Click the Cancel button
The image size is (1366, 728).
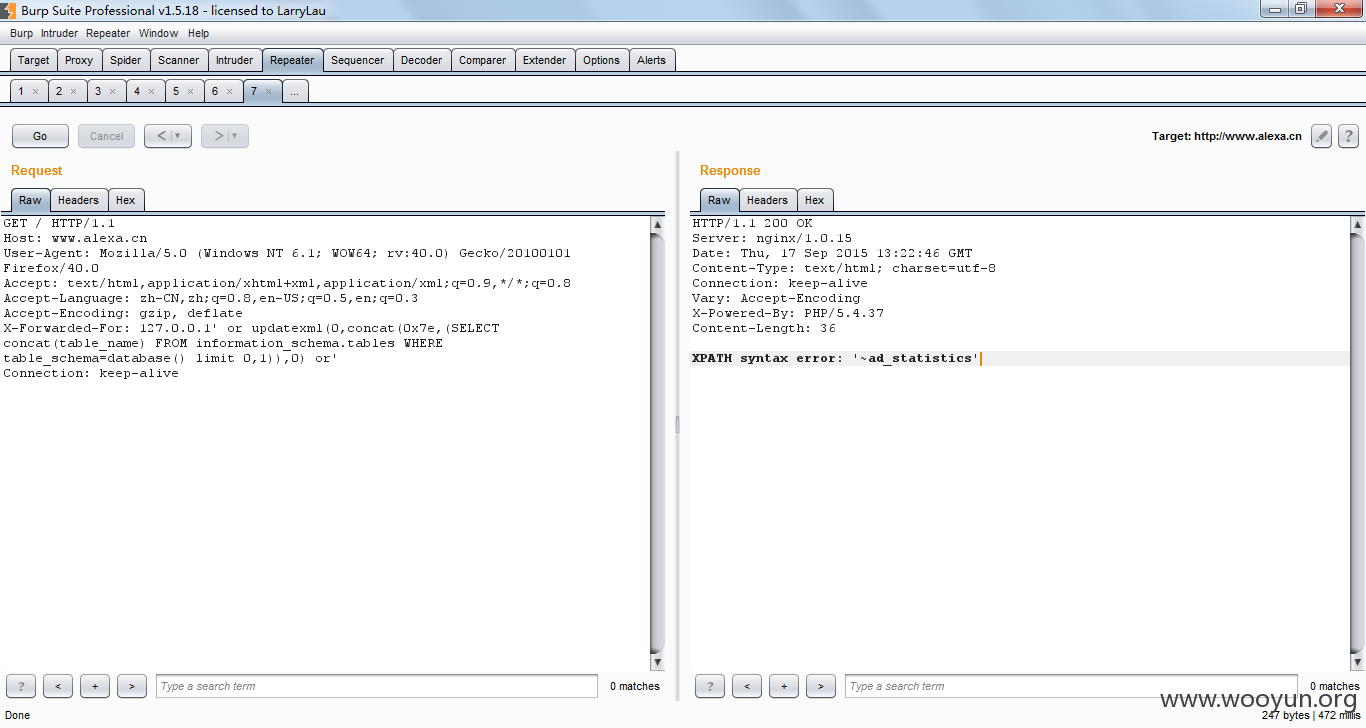107,136
